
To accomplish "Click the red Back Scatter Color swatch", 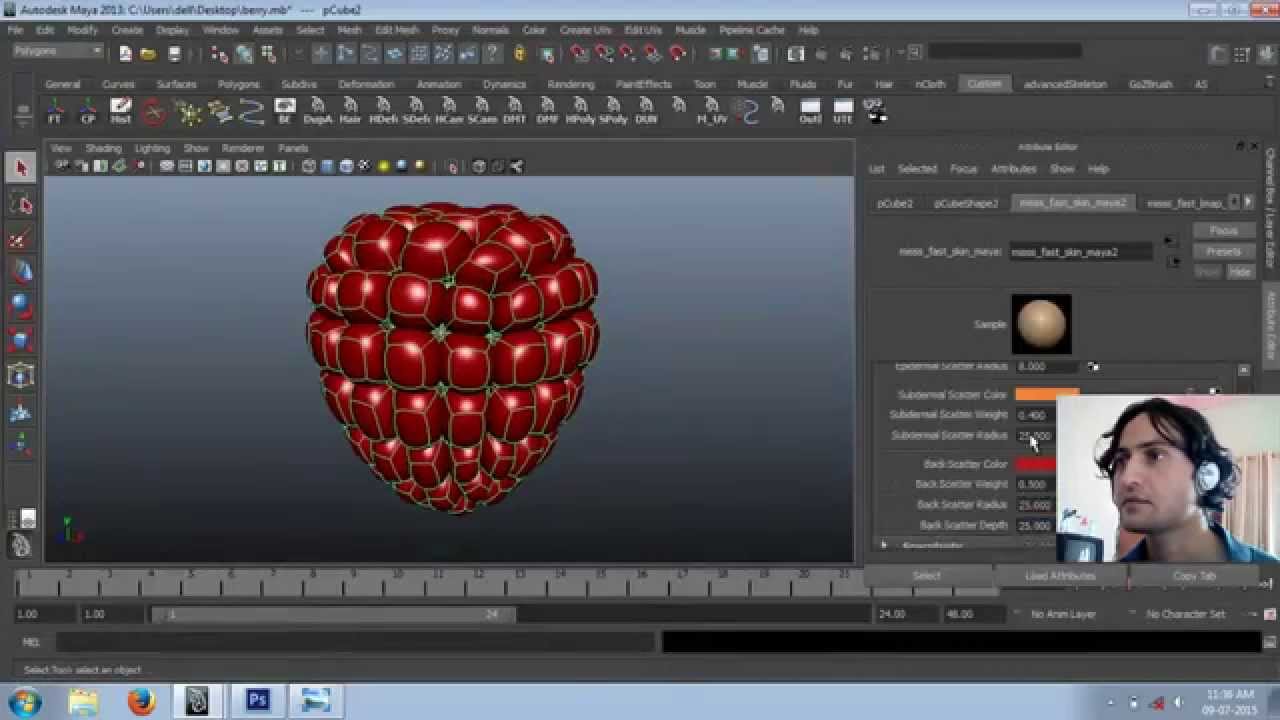I will click(1036, 464).
